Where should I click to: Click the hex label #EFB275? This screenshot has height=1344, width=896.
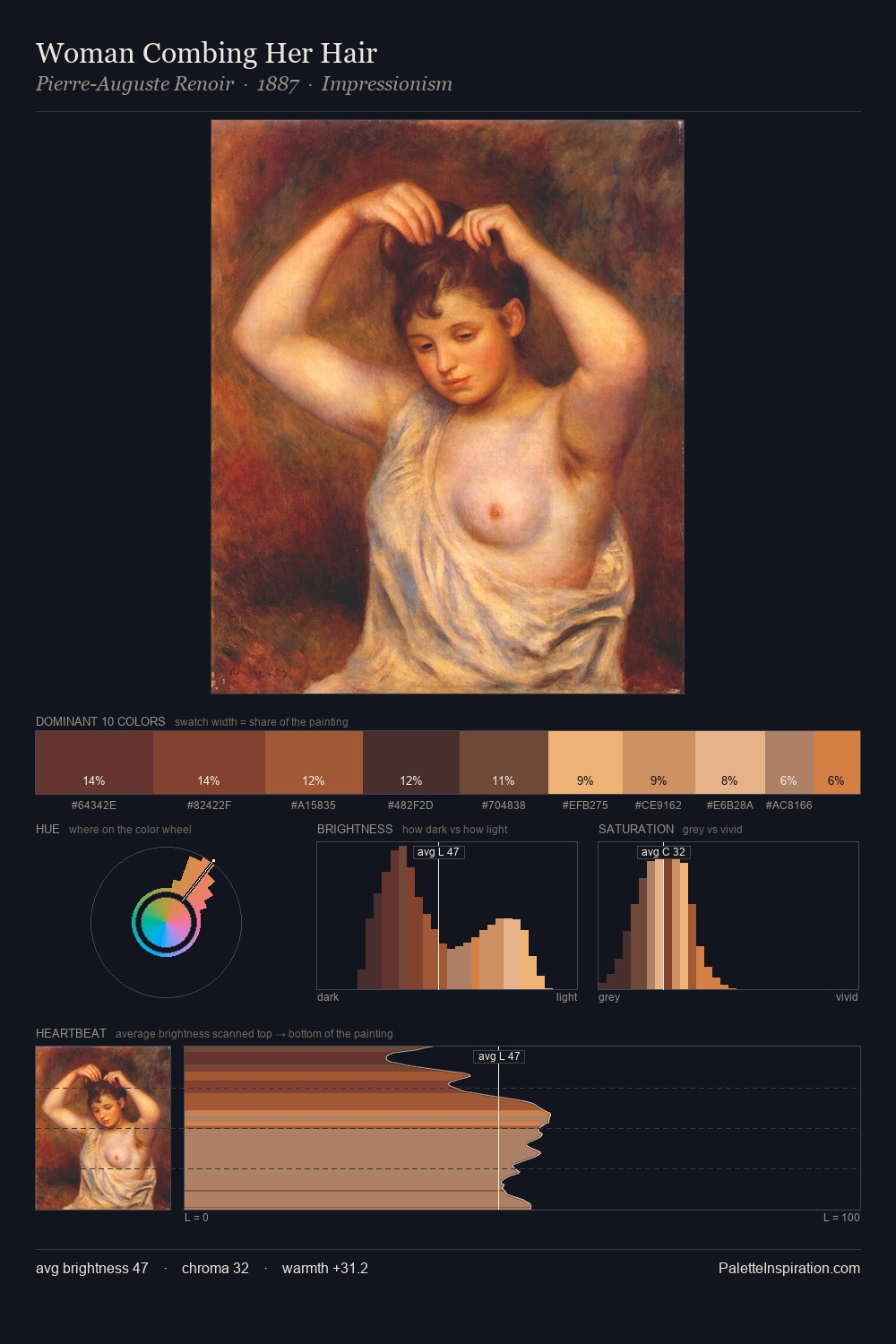[x=585, y=806]
